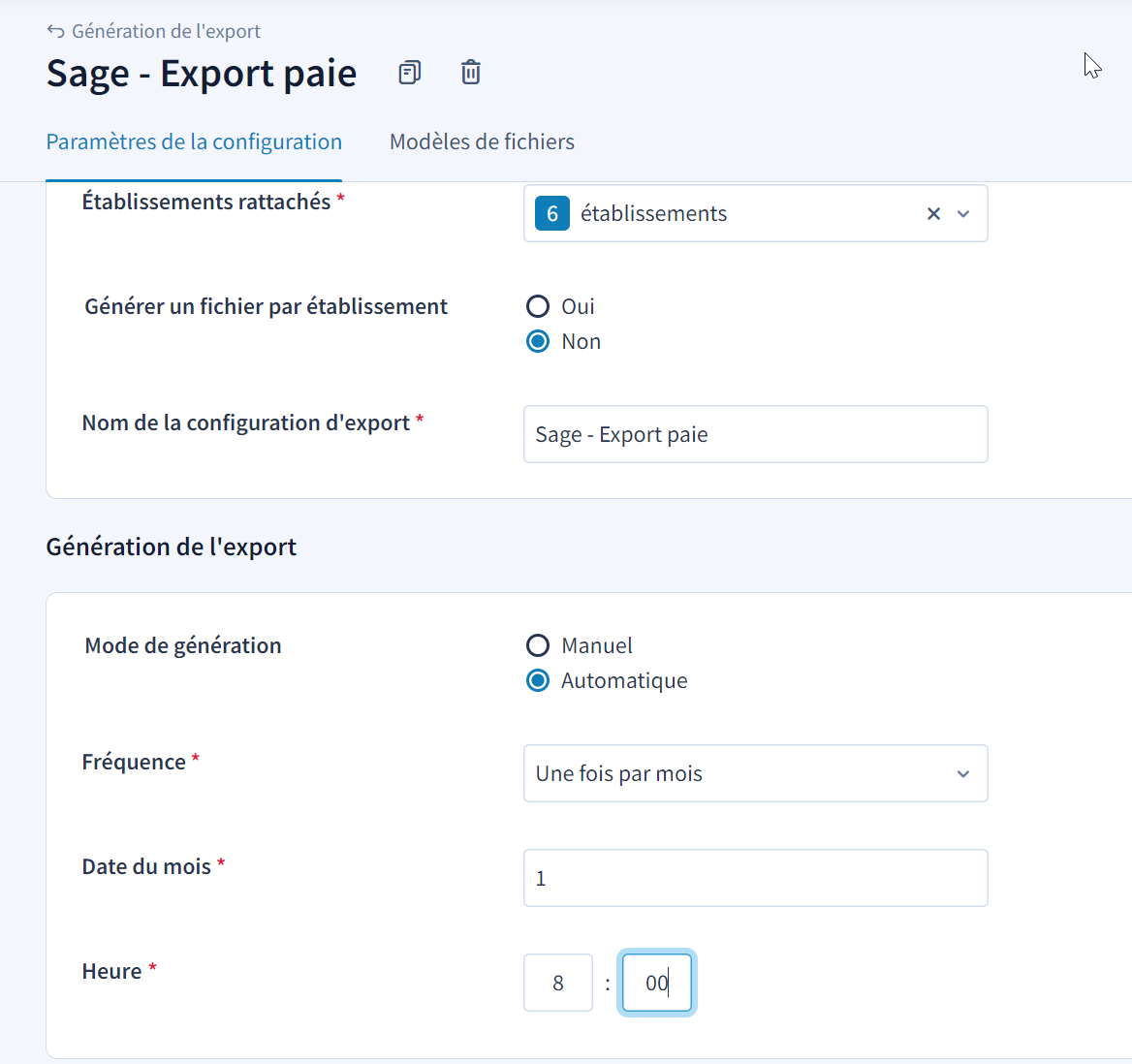Edit the Nom de la configuration d'export field
Screen dimensions: 1132x1064
click(x=755, y=434)
